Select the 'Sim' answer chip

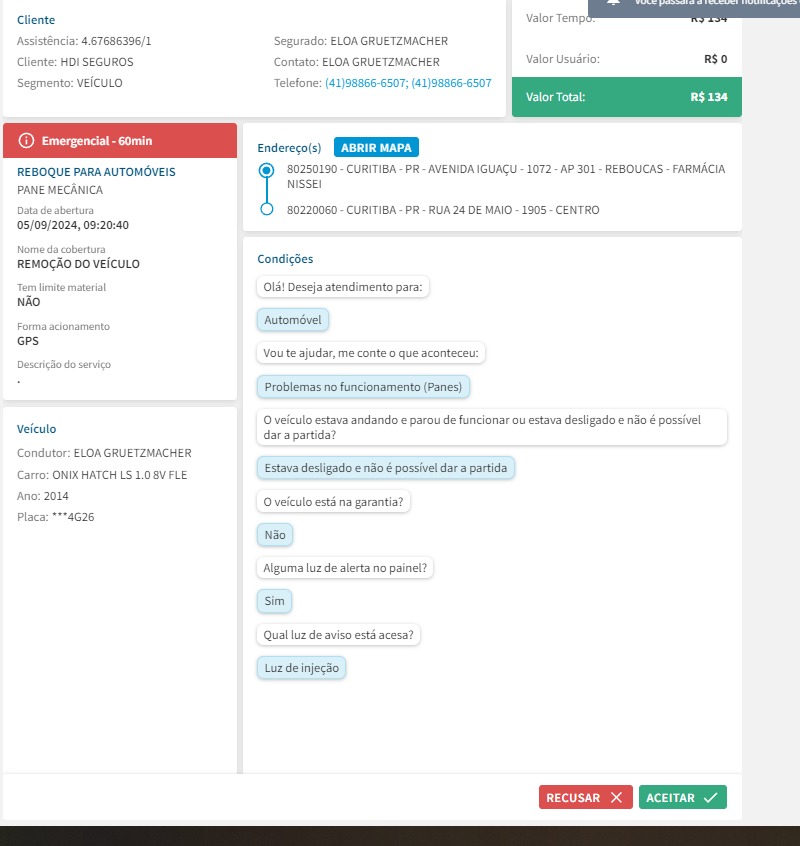(x=274, y=601)
